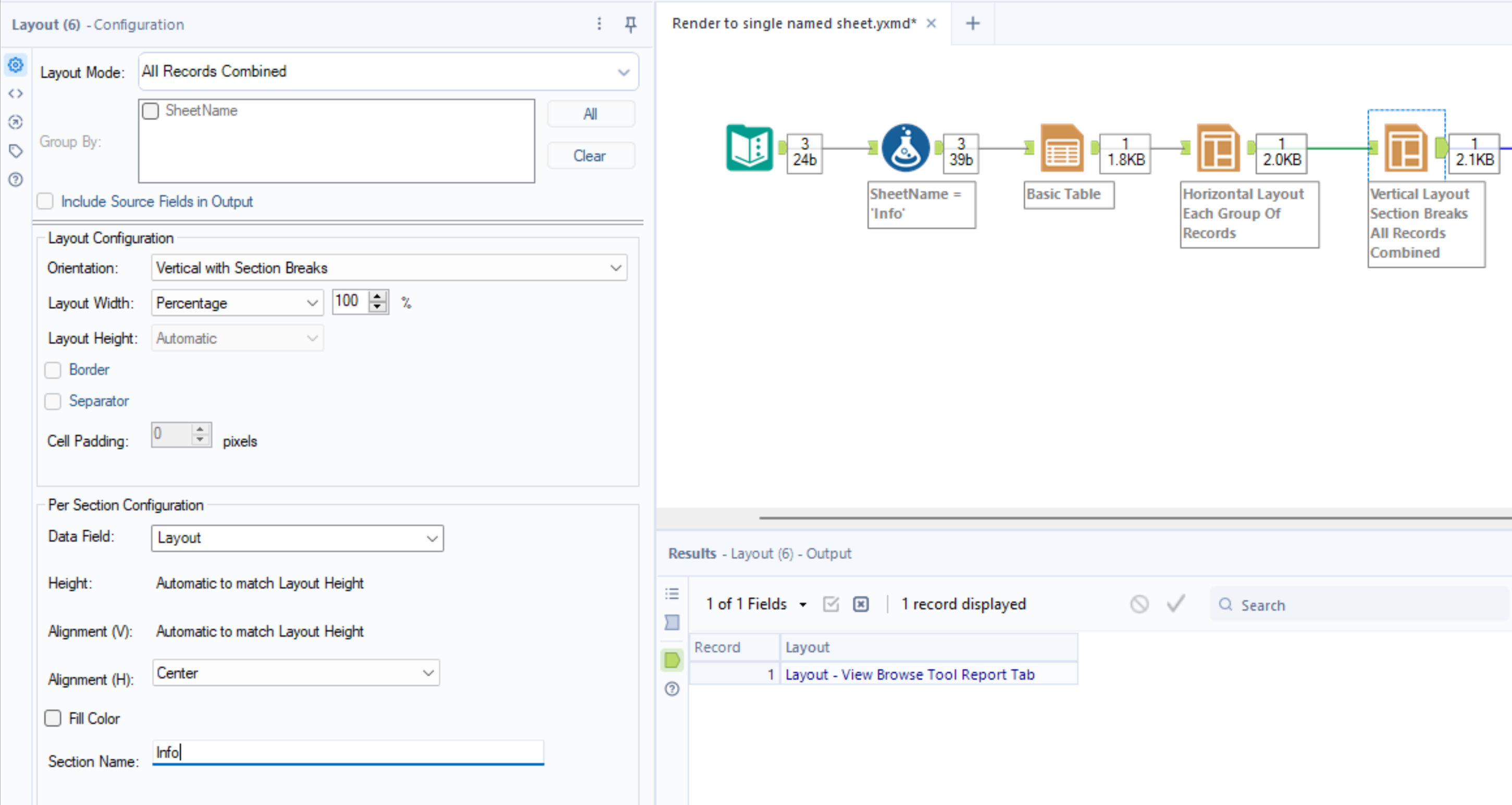Enable the Include Source Fields in Output checkbox
1512x805 pixels.
pos(46,201)
